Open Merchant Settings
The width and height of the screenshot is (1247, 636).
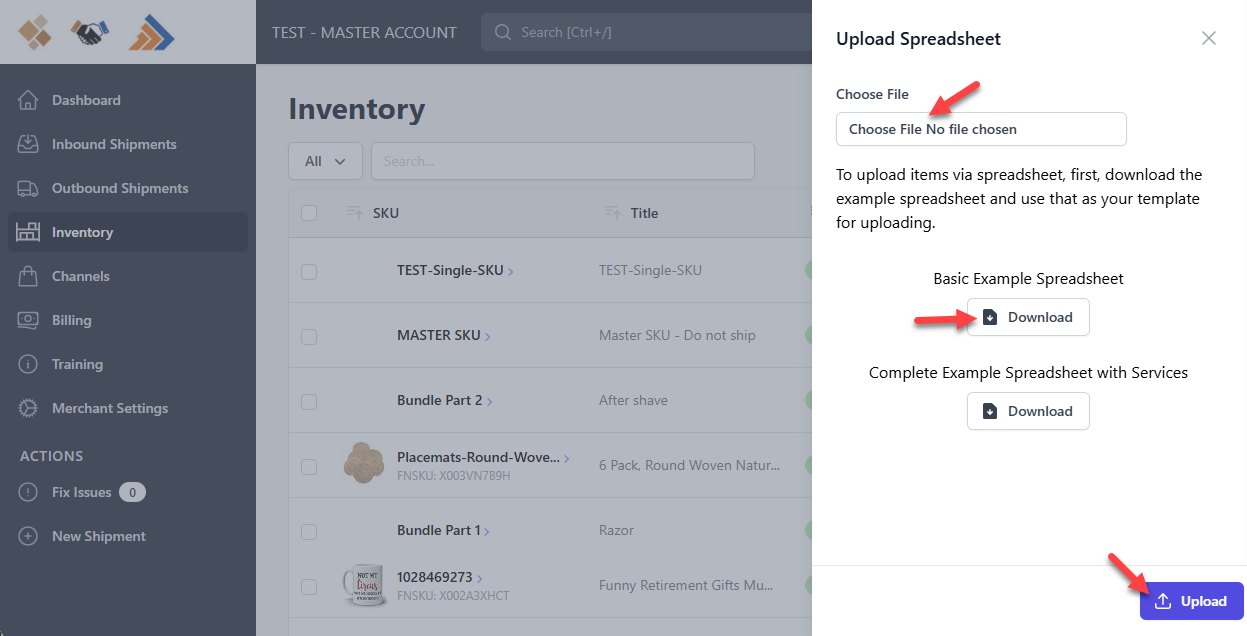click(x=128, y=408)
